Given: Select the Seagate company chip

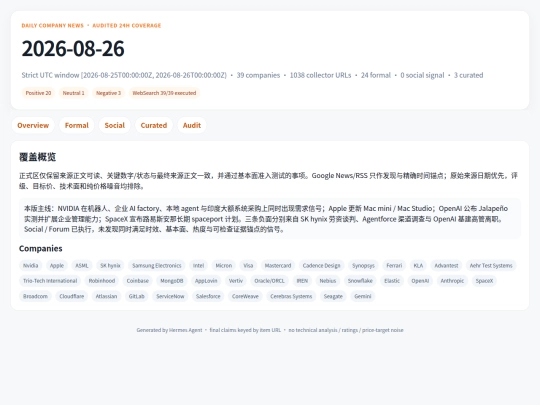Looking at the screenshot, I should point(333,297).
